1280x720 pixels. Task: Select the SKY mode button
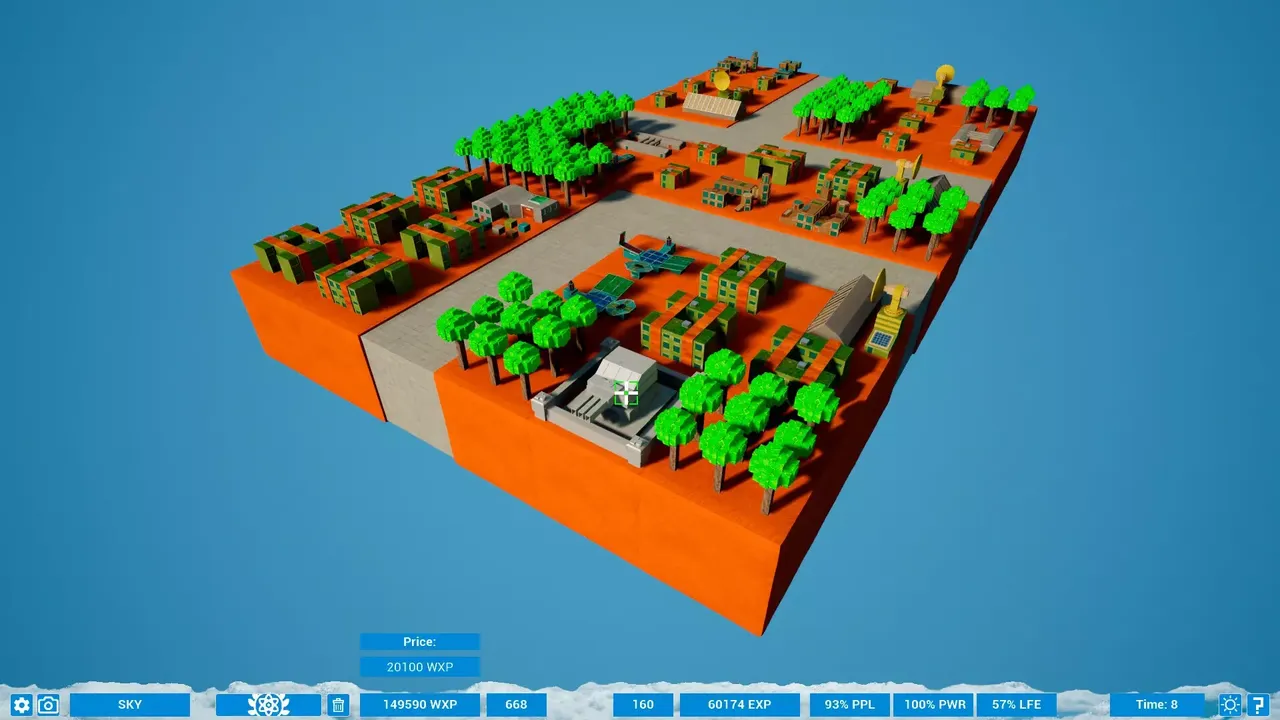point(130,705)
